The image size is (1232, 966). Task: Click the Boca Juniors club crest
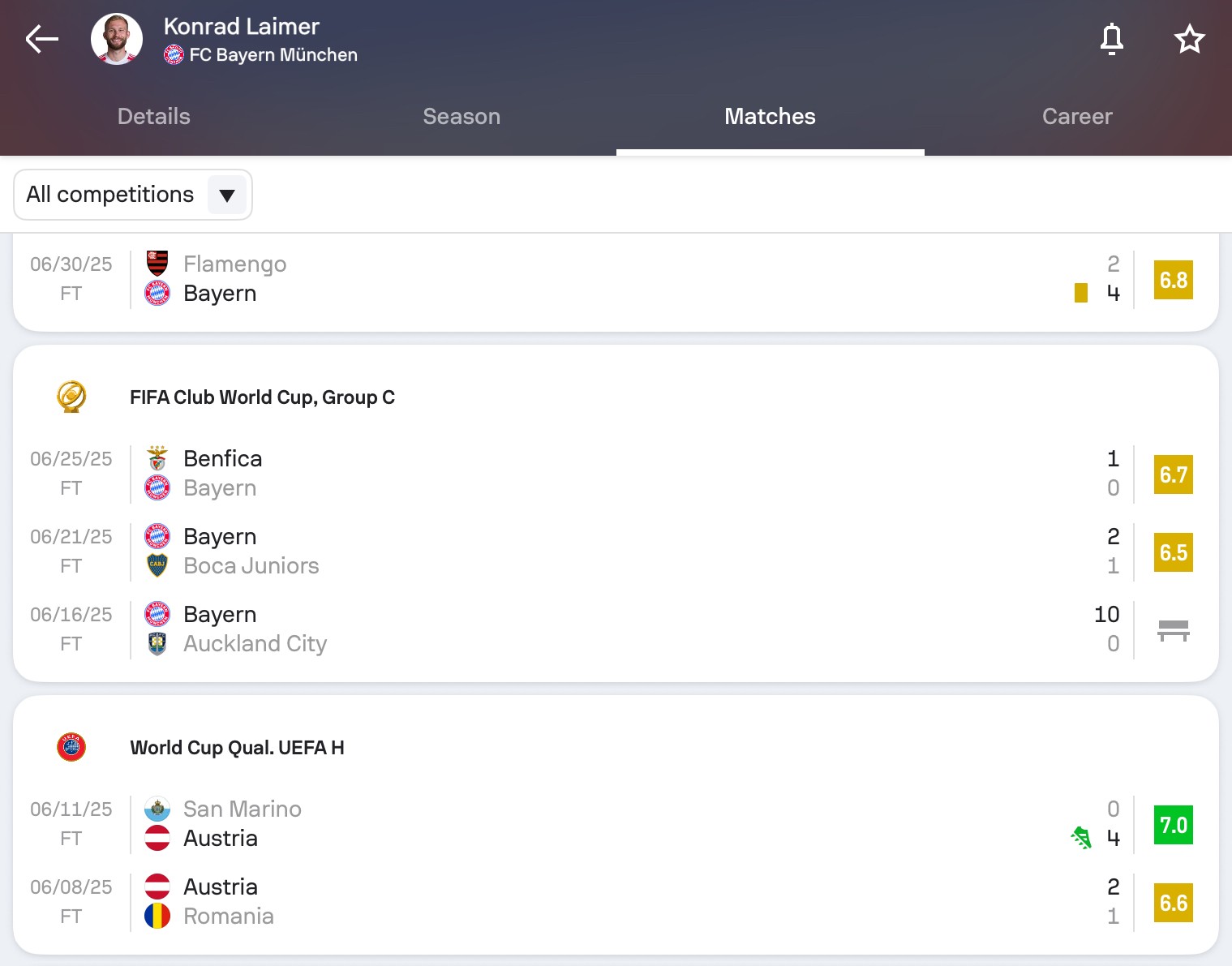coord(157,565)
